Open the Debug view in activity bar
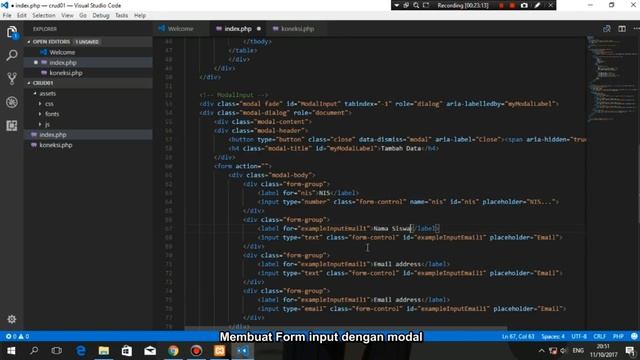Screen dimensions: 640x360 [x=12, y=102]
